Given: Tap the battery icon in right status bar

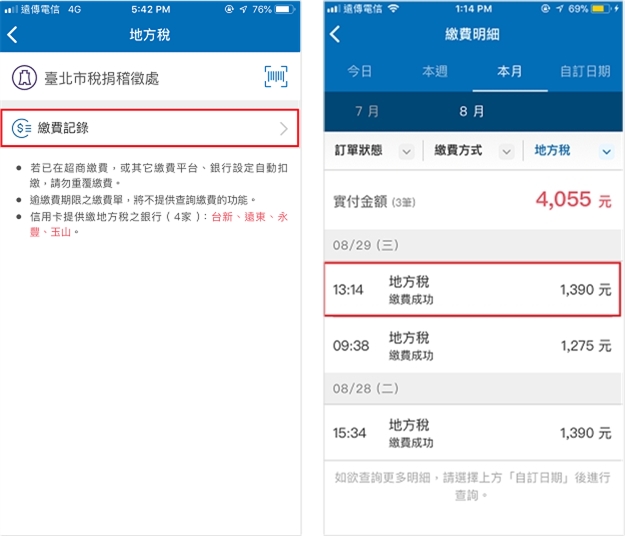Looking at the screenshot, I should (x=600, y=9).
